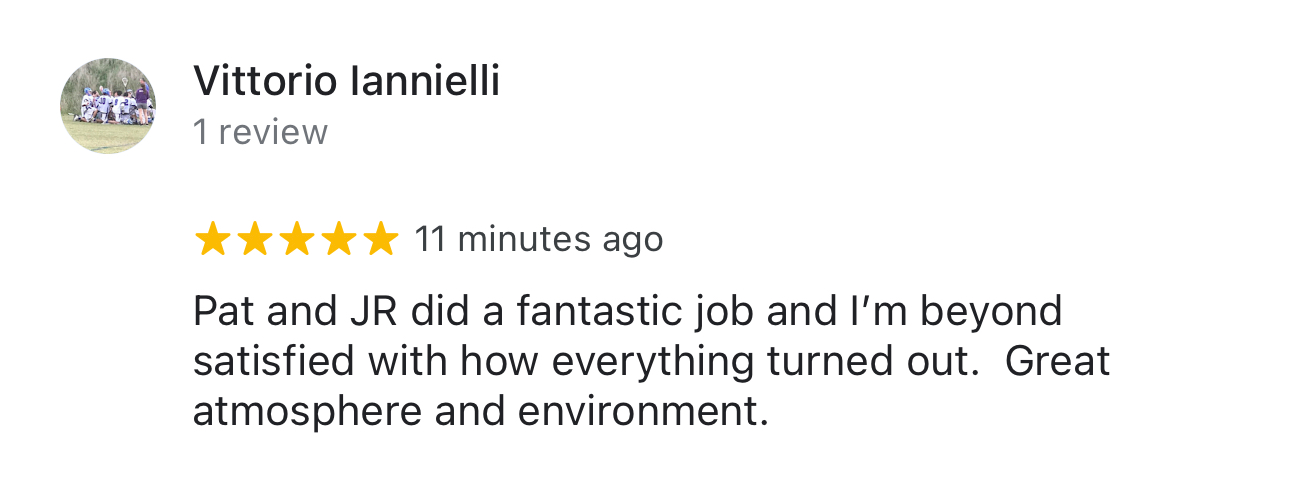This screenshot has height=502, width=1290.
Task: Click the "11 minutes ago" timestamp
Action: pyautogui.click(x=538, y=240)
